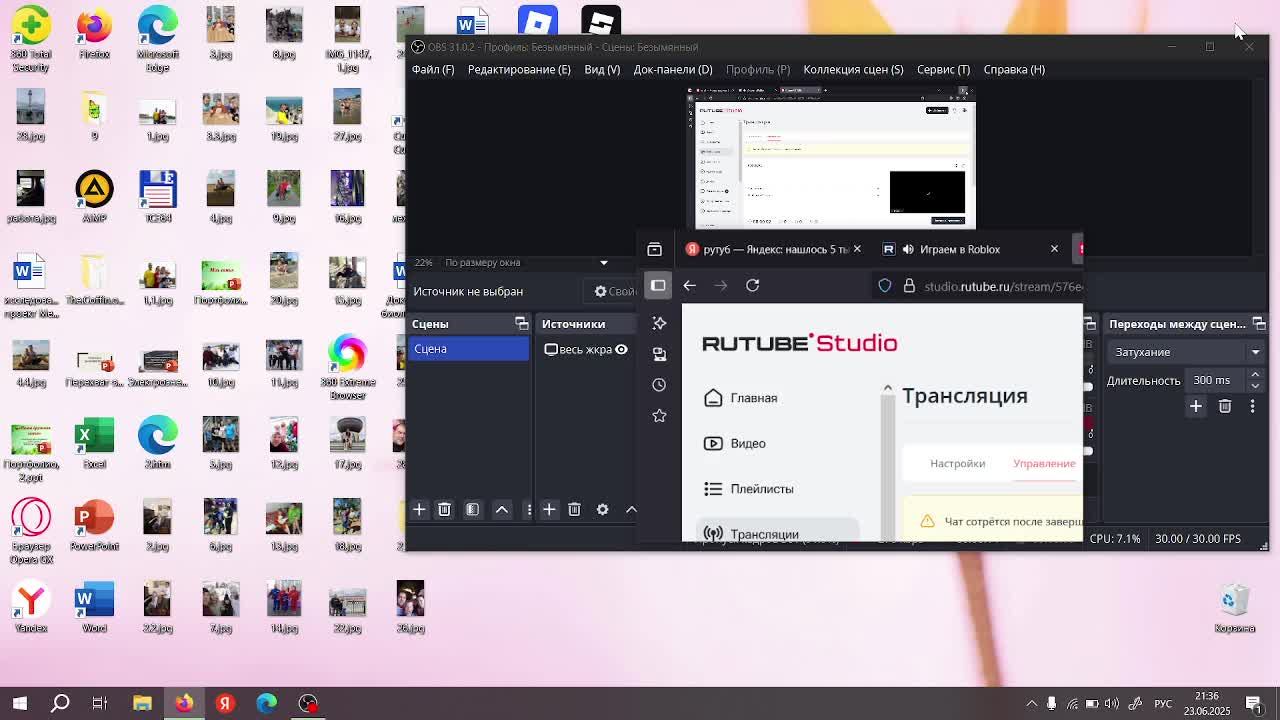
Task: Open bookmarks from the star icon
Action: [x=659, y=416]
